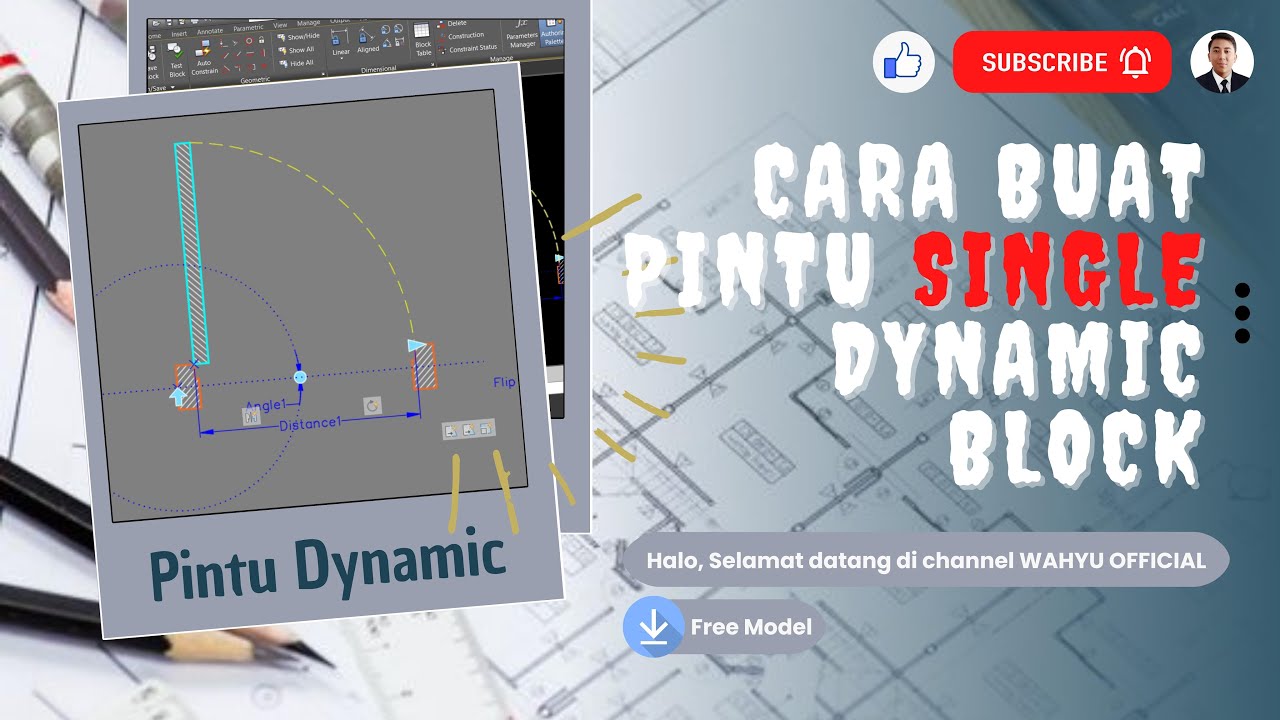Switch to the Insert ribbon tab
This screenshot has width=1280, height=720.
pyautogui.click(x=179, y=34)
